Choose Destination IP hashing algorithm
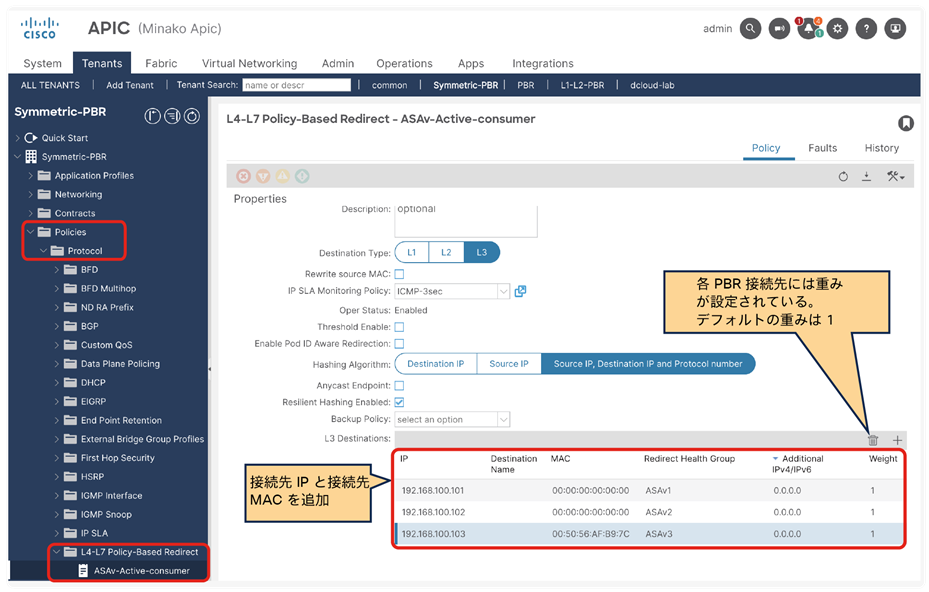Image resolution: width=929 pixels, height=592 pixels. [x=435, y=364]
